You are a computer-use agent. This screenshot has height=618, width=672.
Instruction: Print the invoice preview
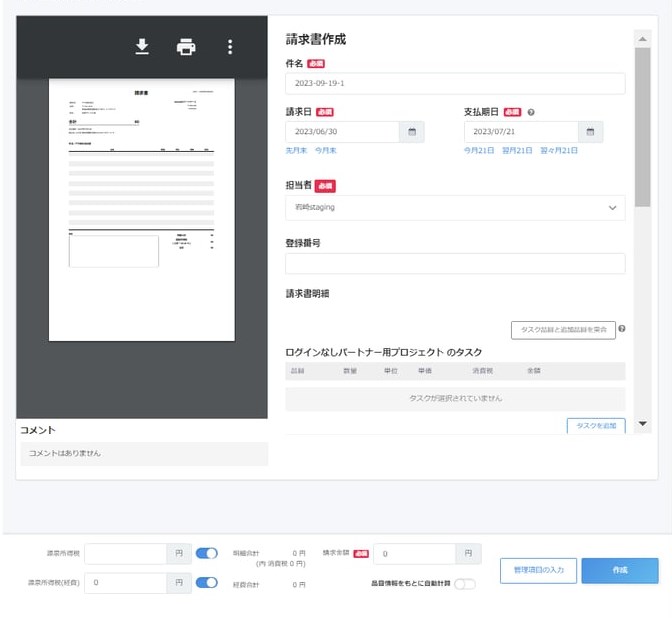[x=186, y=47]
